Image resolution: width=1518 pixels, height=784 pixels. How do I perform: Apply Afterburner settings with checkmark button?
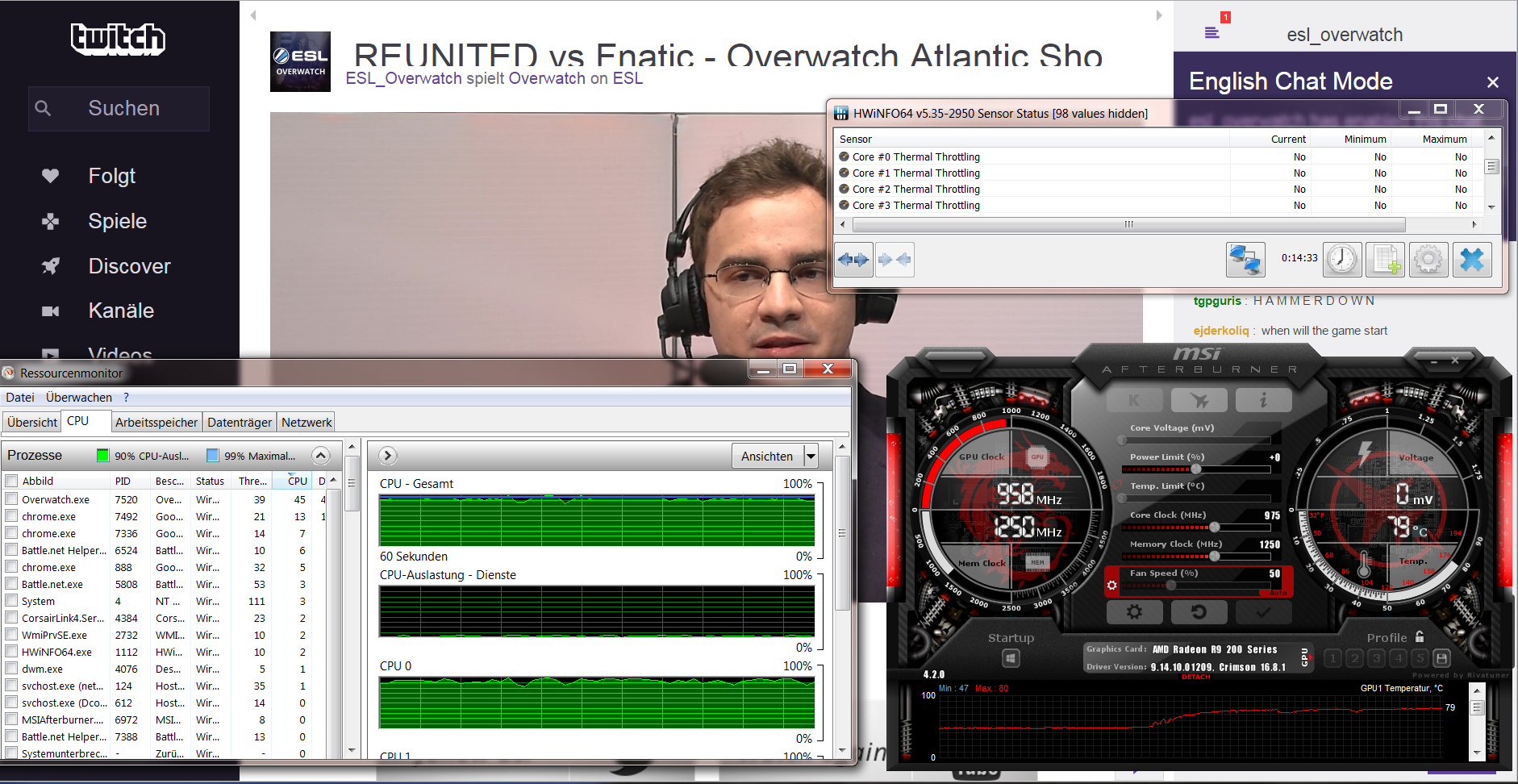1264,612
